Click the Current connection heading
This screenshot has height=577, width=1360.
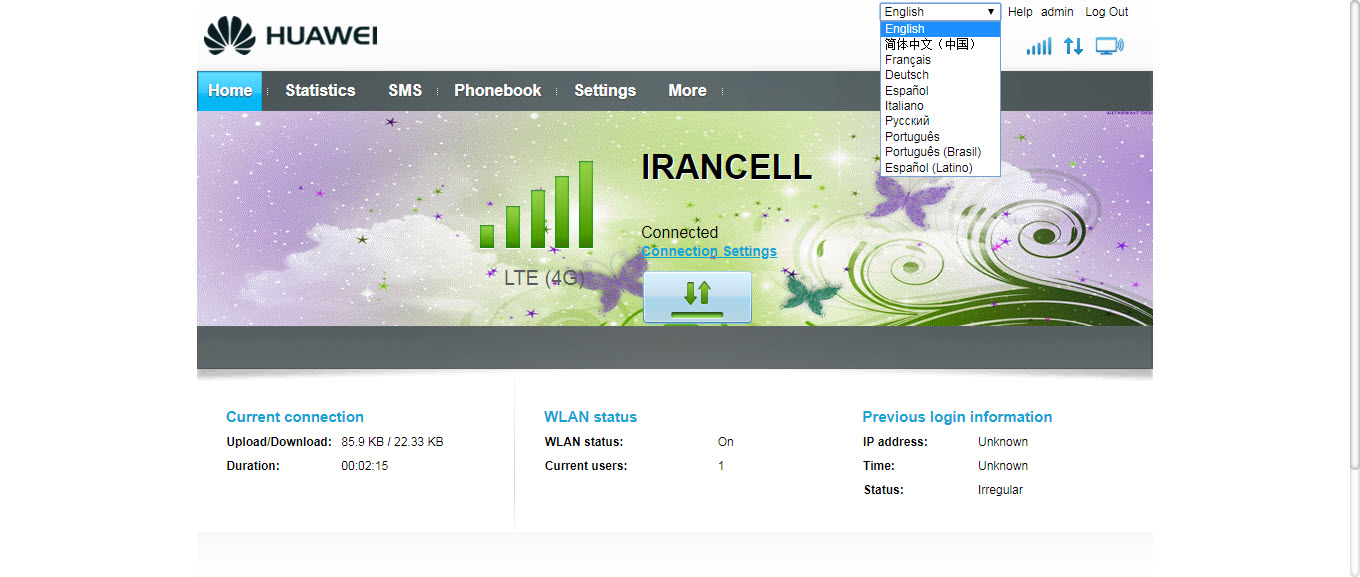tap(295, 417)
